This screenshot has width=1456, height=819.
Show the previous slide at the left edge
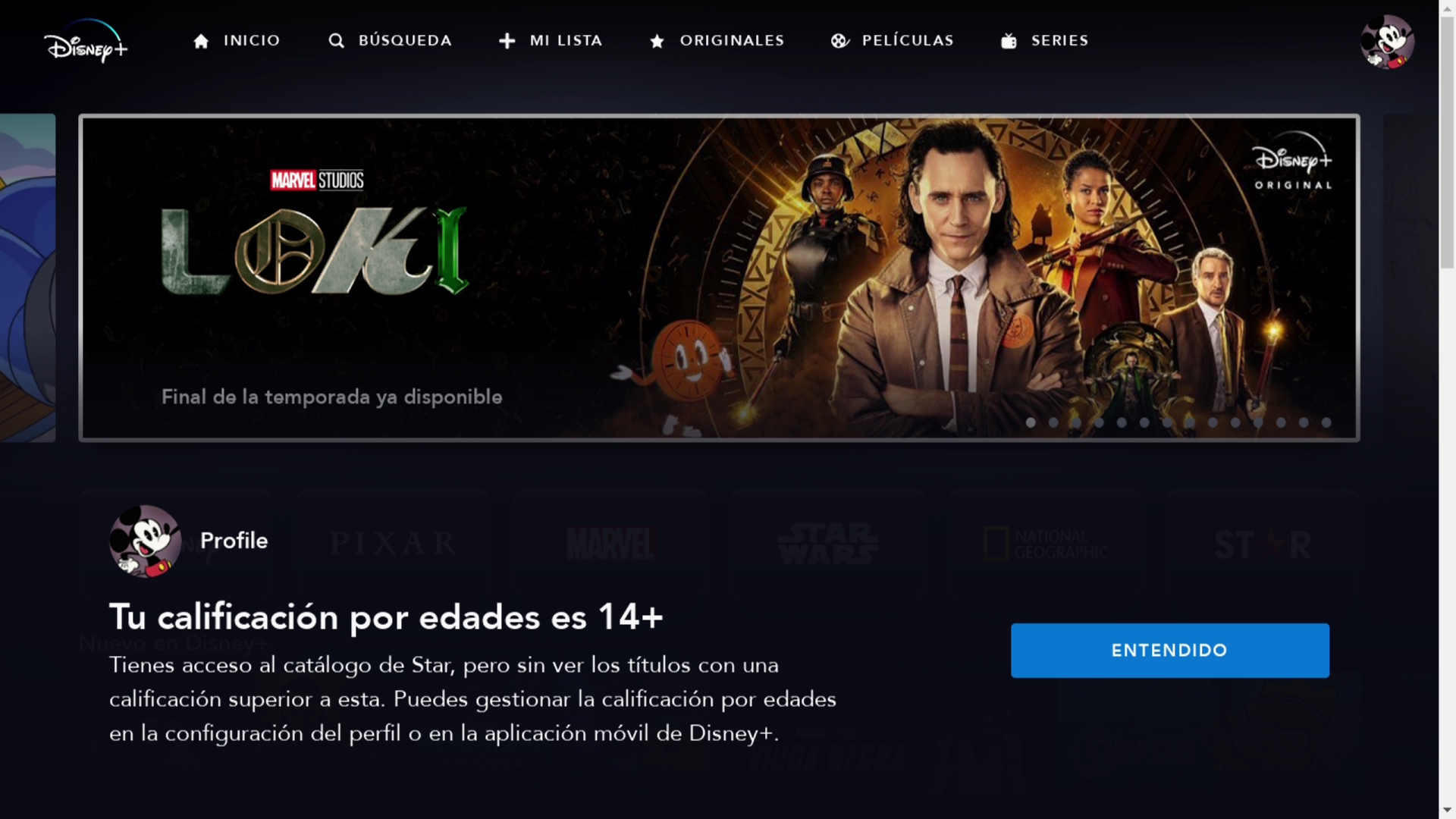coord(27,278)
